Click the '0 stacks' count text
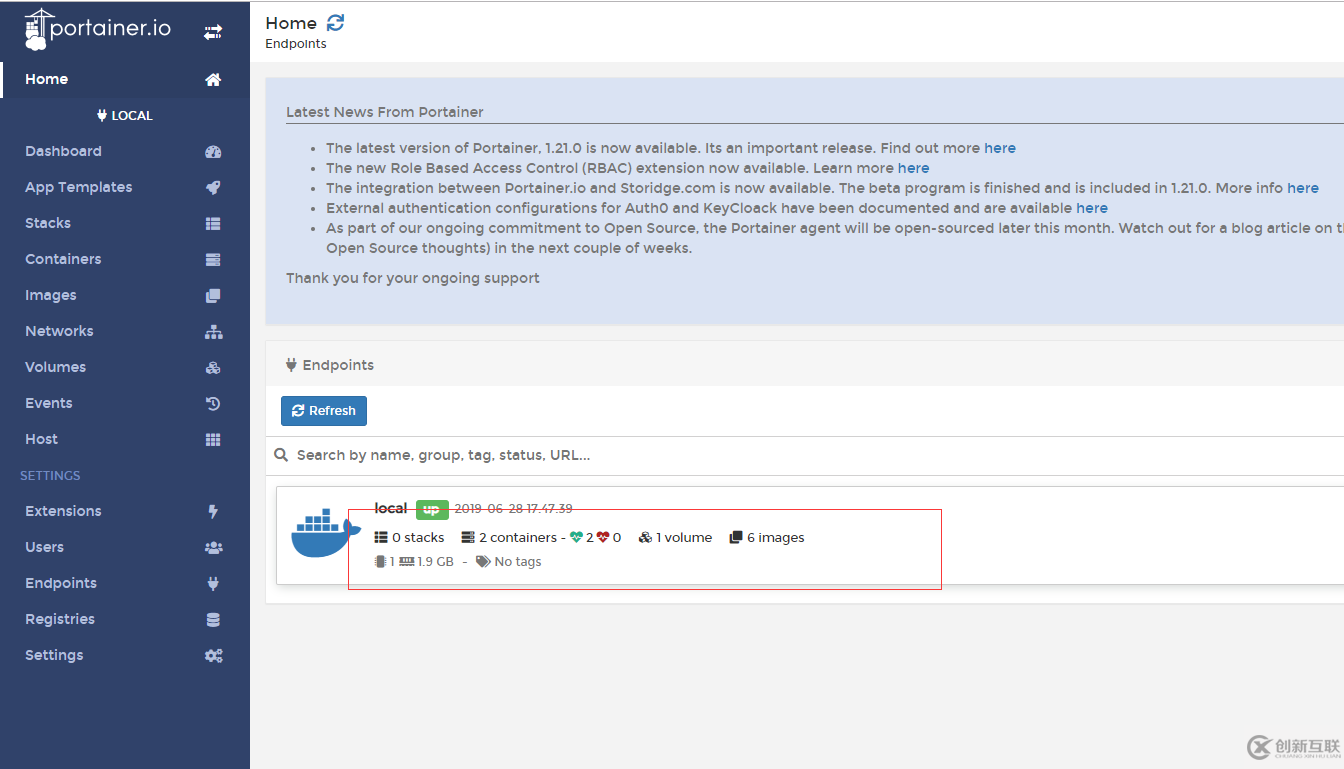1344x769 pixels. click(418, 538)
